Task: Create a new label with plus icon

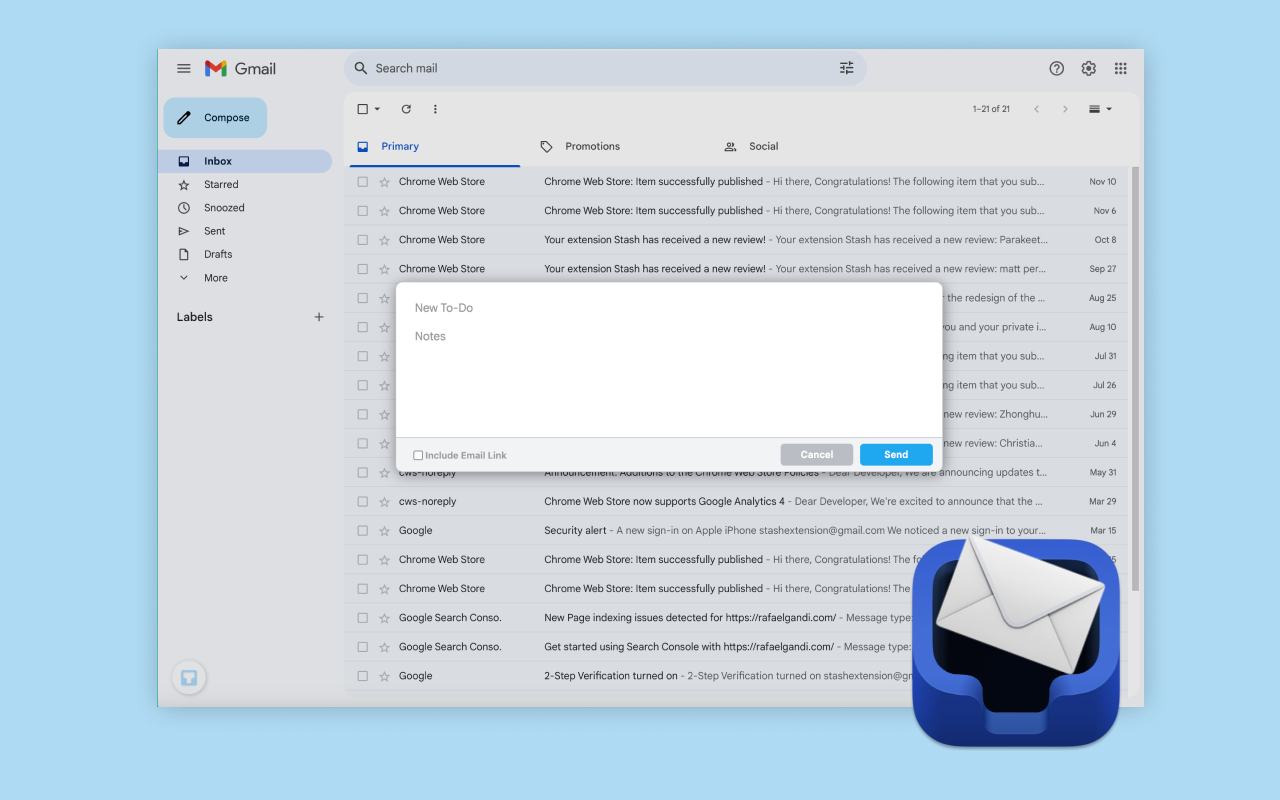Action: click(x=319, y=317)
